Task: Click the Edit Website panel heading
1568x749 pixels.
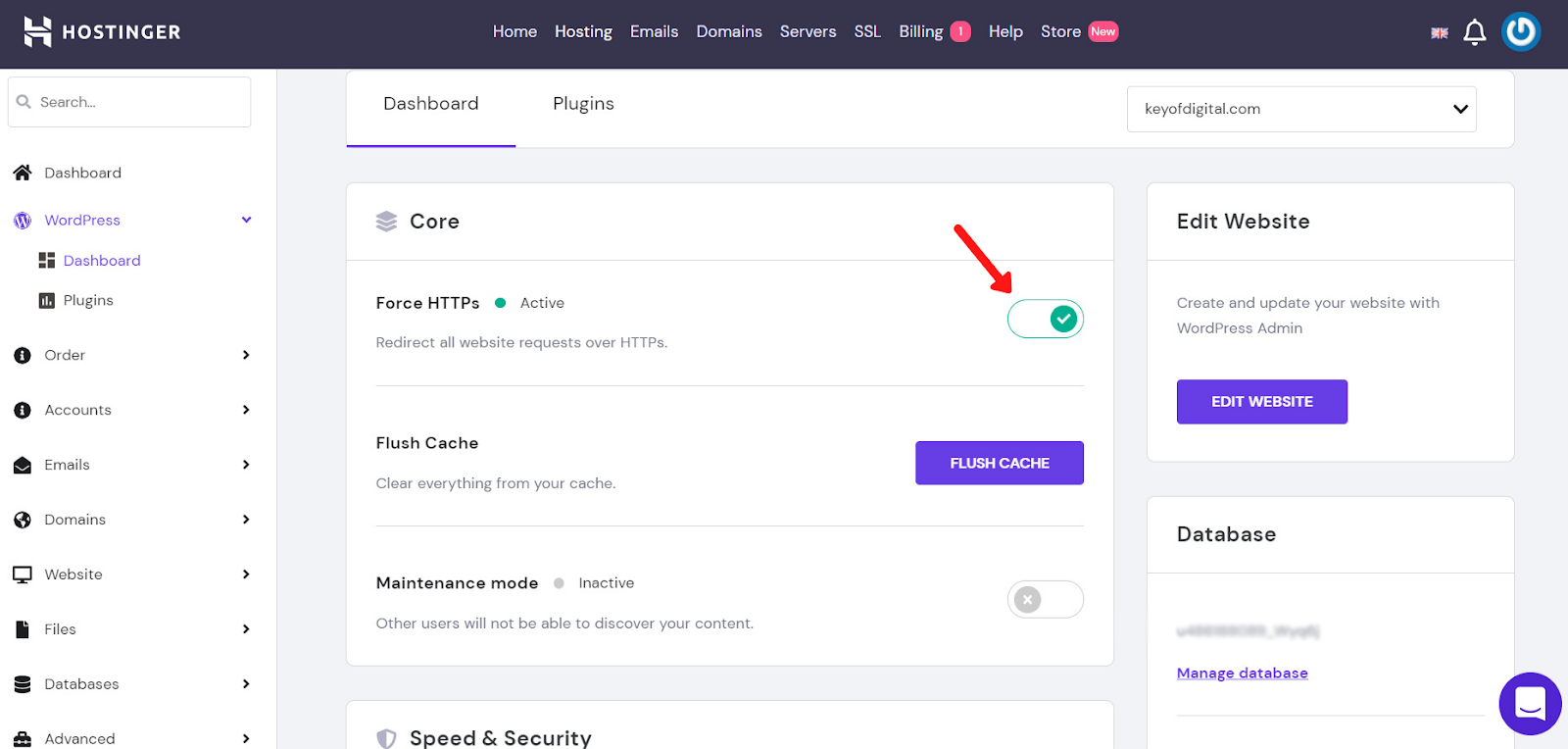Action: coord(1243,222)
